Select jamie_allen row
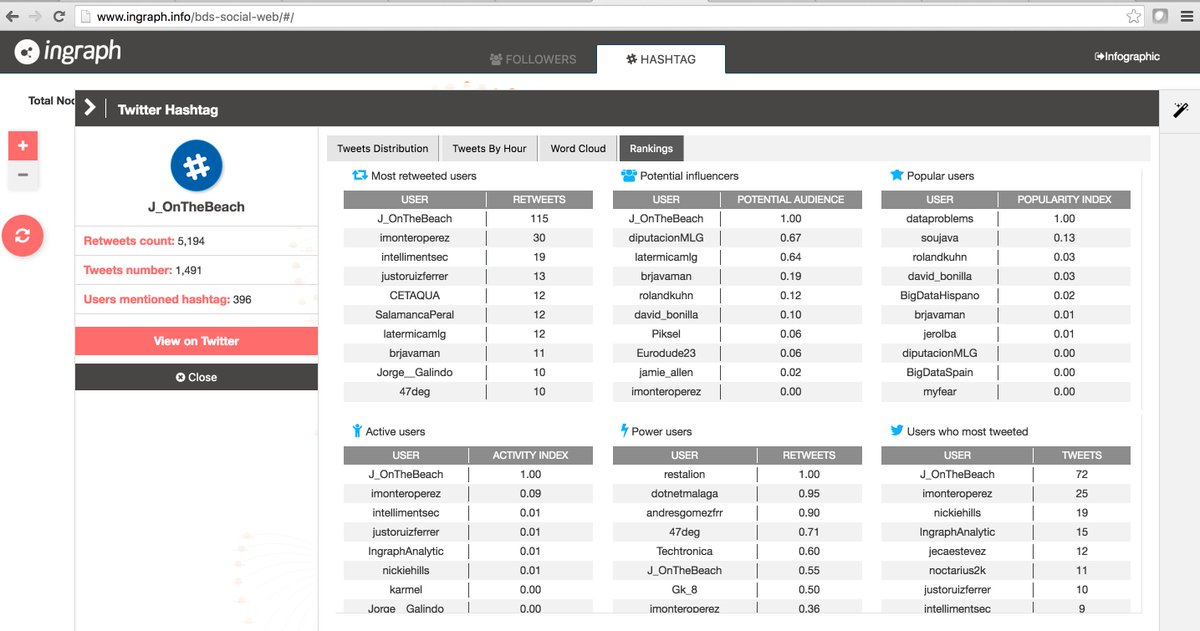The width and height of the screenshot is (1200, 631). pos(737,372)
